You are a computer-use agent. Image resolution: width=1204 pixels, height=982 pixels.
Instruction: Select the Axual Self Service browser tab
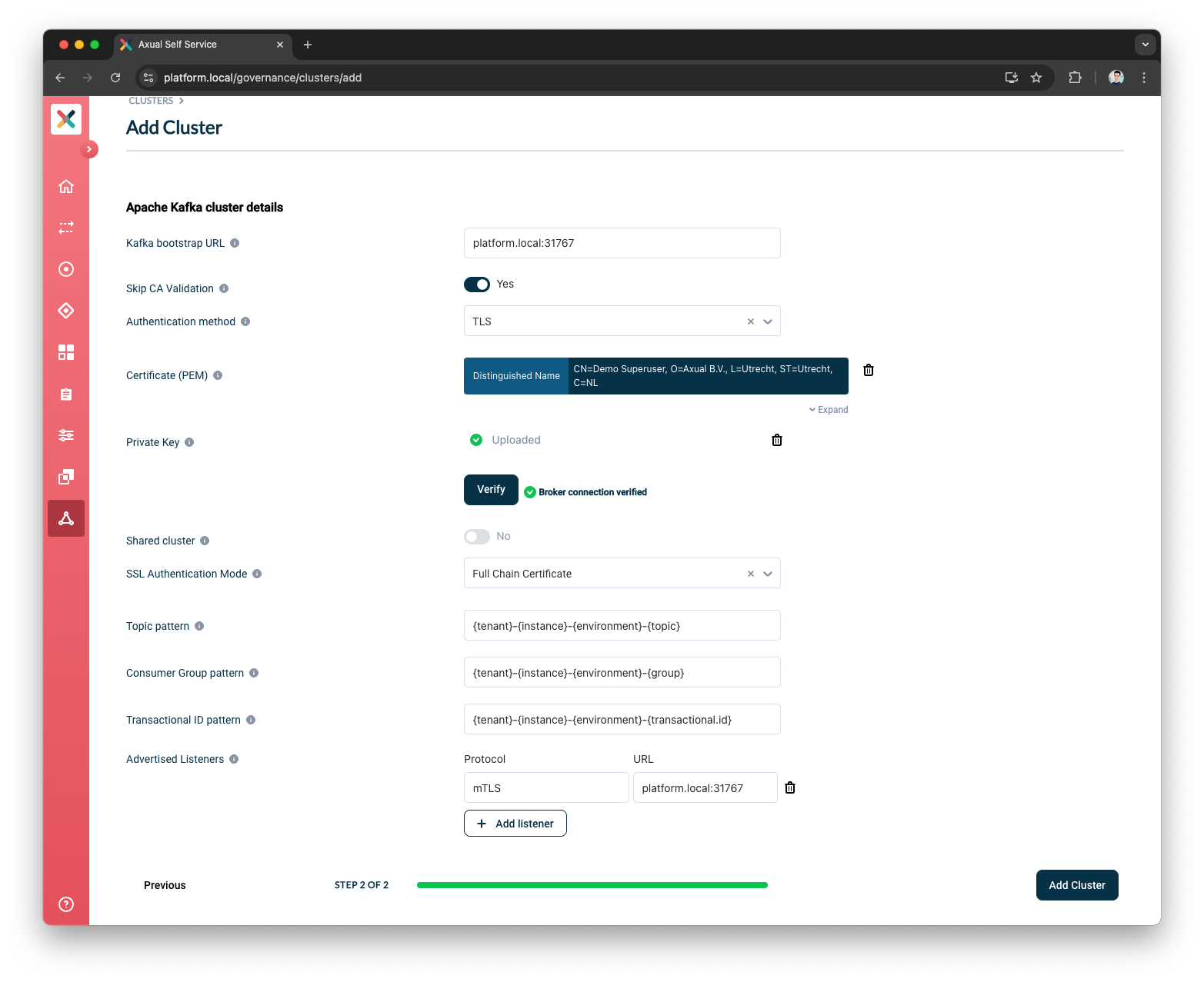[203, 45]
